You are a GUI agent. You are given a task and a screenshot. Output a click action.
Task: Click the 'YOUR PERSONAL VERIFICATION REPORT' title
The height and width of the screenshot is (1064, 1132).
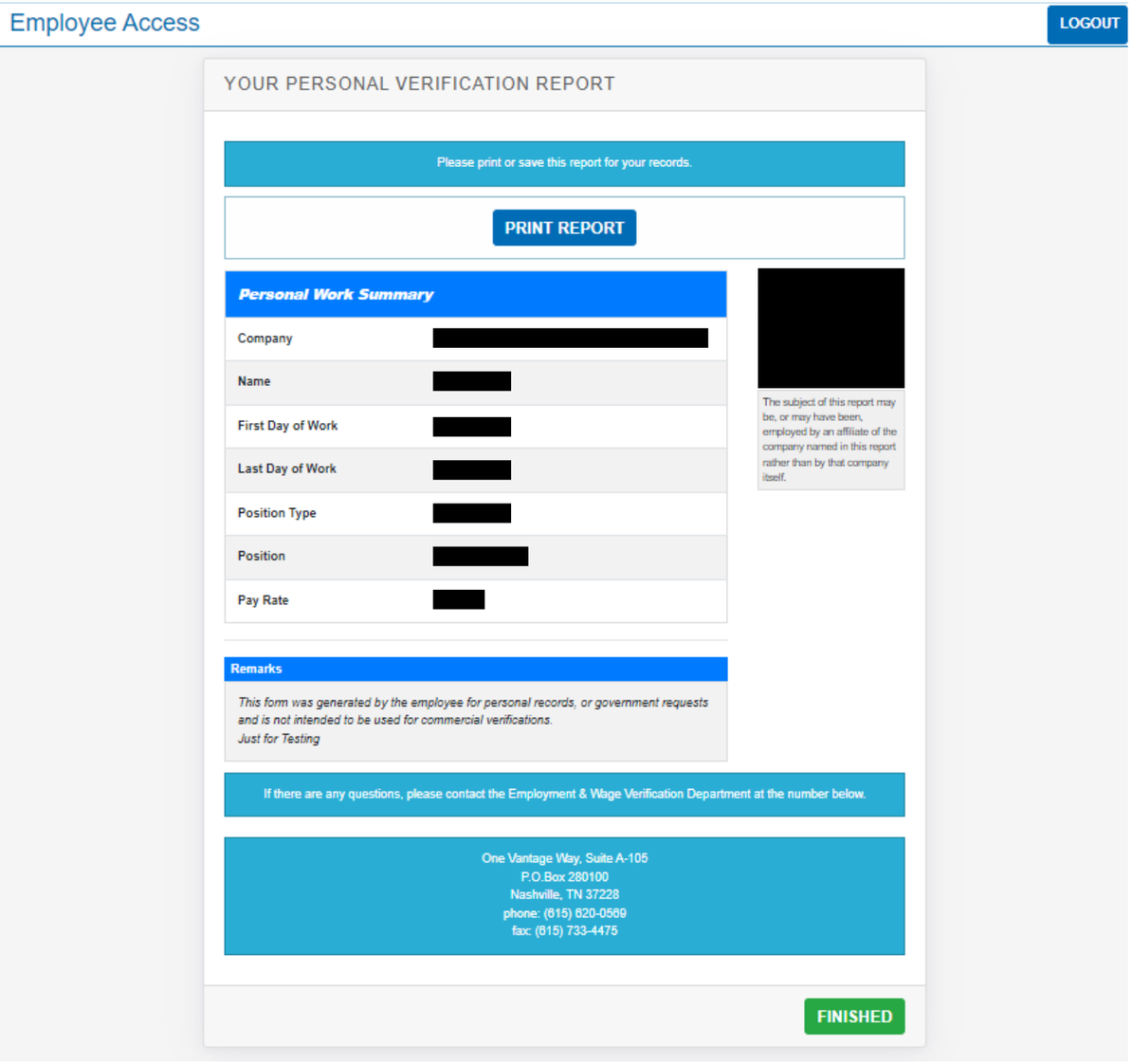coord(419,83)
